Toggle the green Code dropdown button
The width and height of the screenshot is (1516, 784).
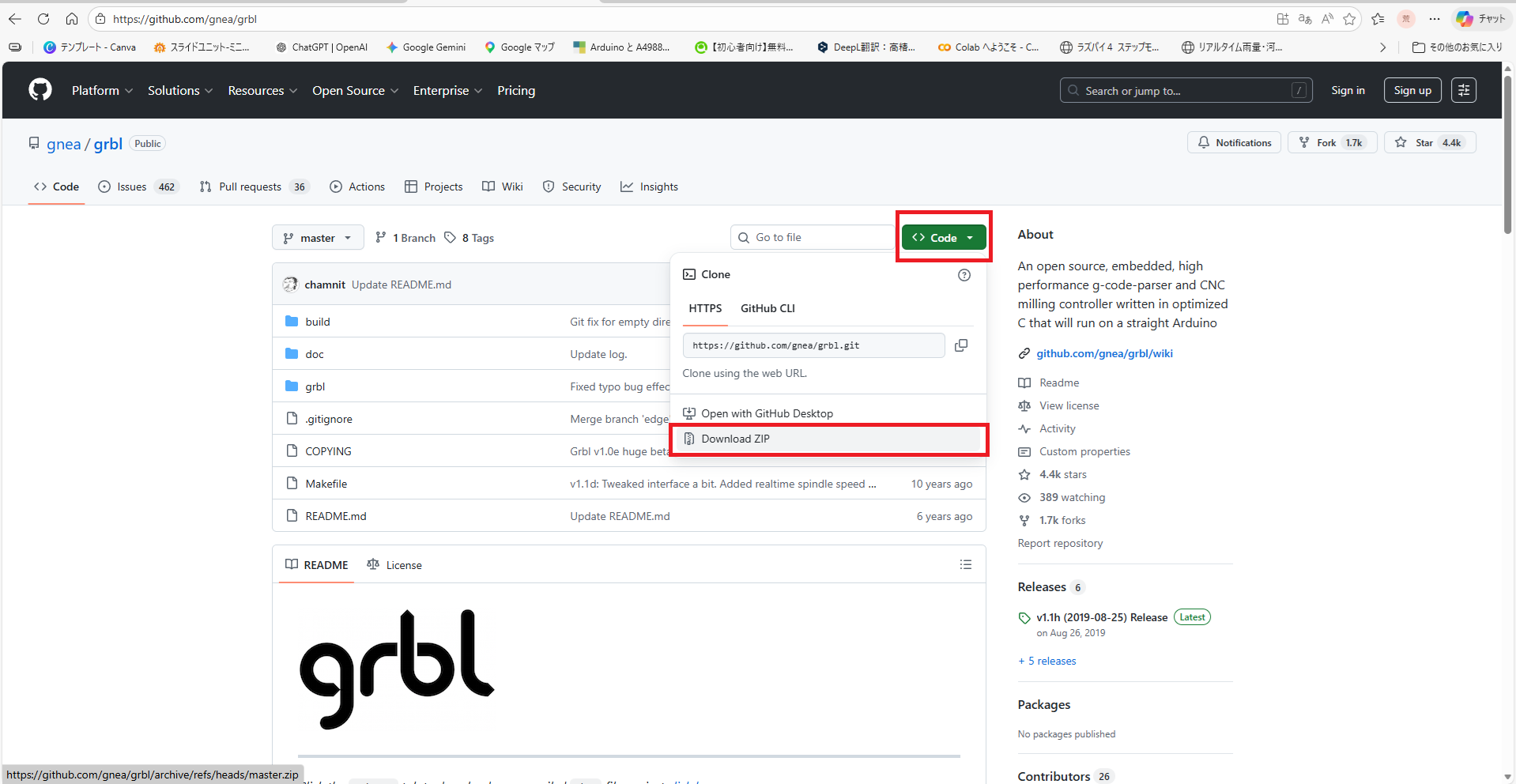point(943,238)
